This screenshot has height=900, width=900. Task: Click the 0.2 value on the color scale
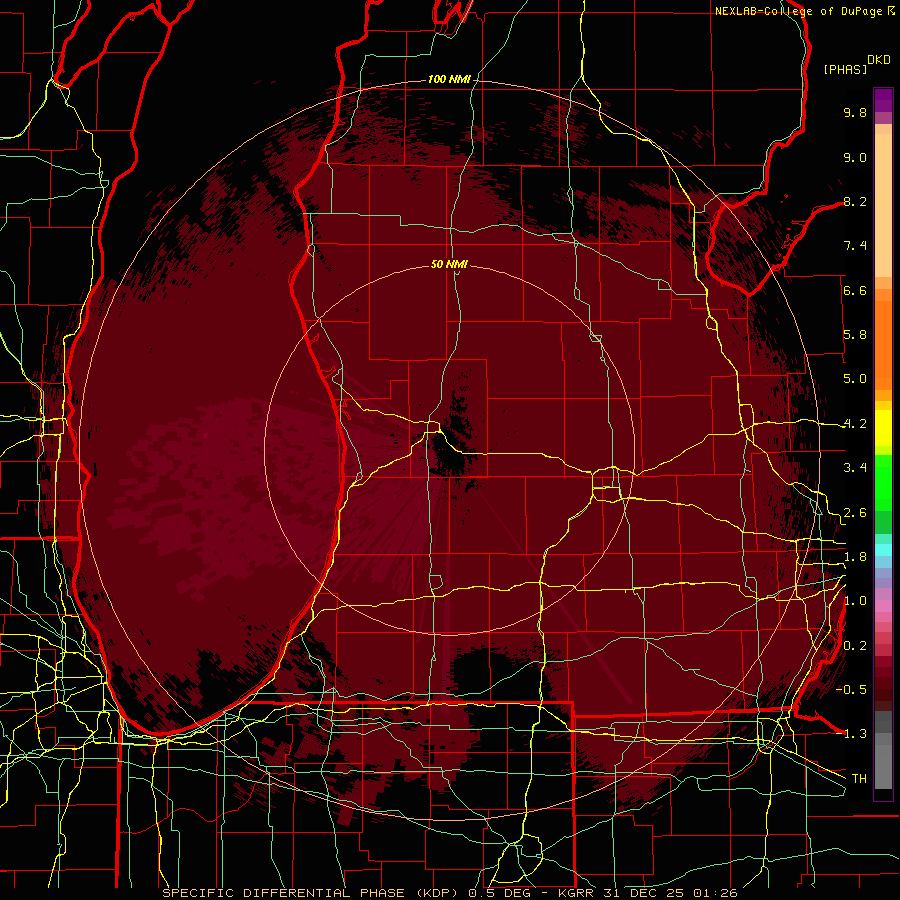tap(855, 646)
